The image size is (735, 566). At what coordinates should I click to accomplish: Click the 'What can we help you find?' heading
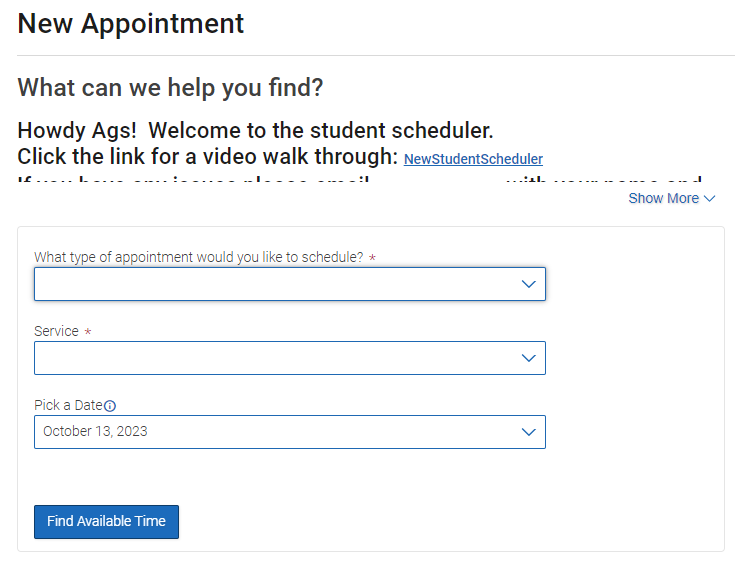click(170, 88)
